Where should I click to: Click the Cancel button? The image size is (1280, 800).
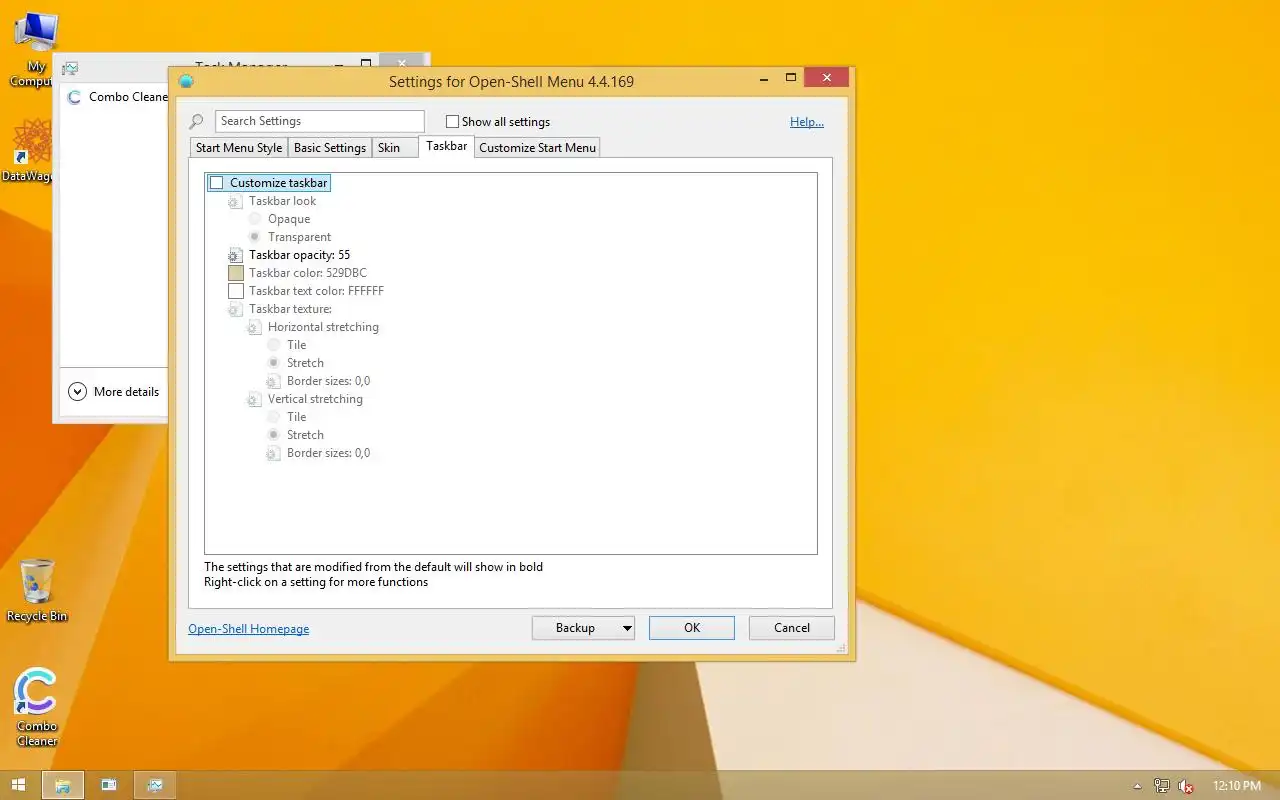tap(792, 628)
